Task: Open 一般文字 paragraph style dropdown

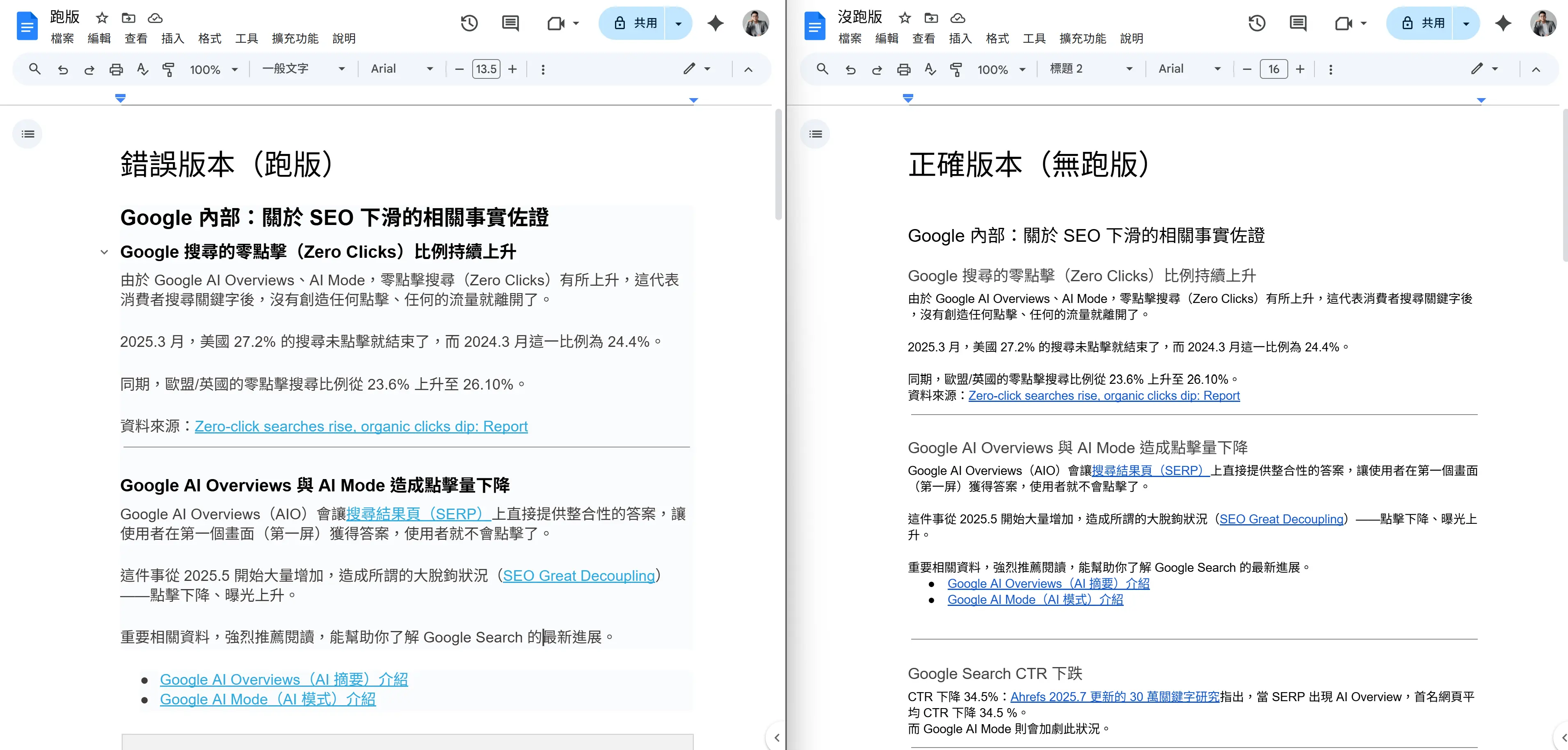Action: point(303,69)
